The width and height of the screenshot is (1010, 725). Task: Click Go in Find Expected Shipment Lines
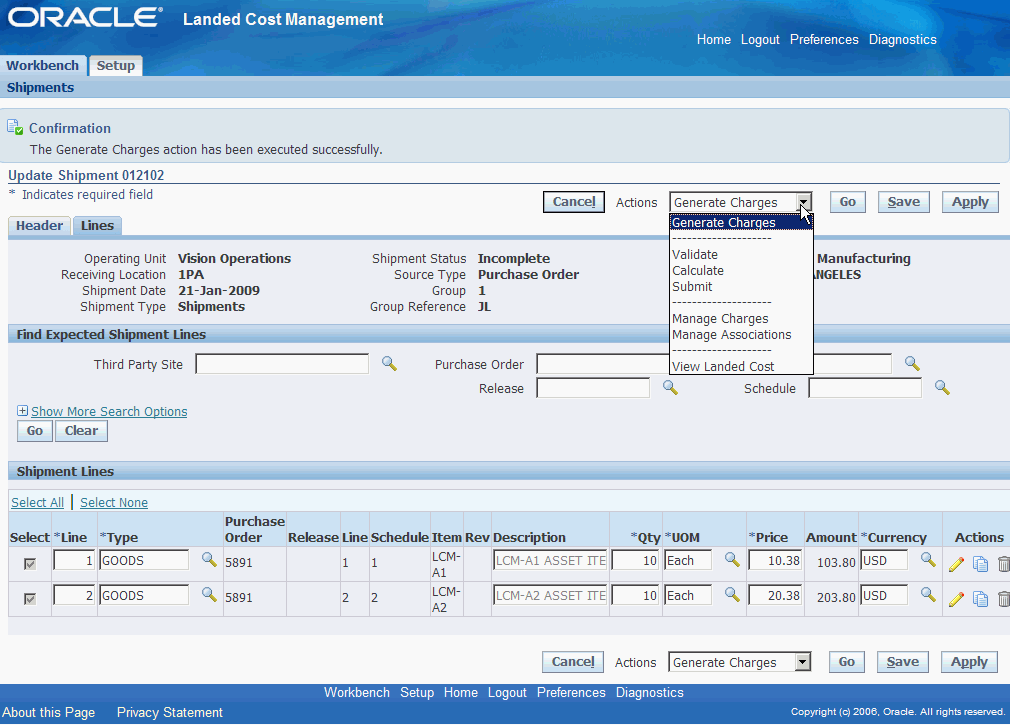[x=35, y=431]
